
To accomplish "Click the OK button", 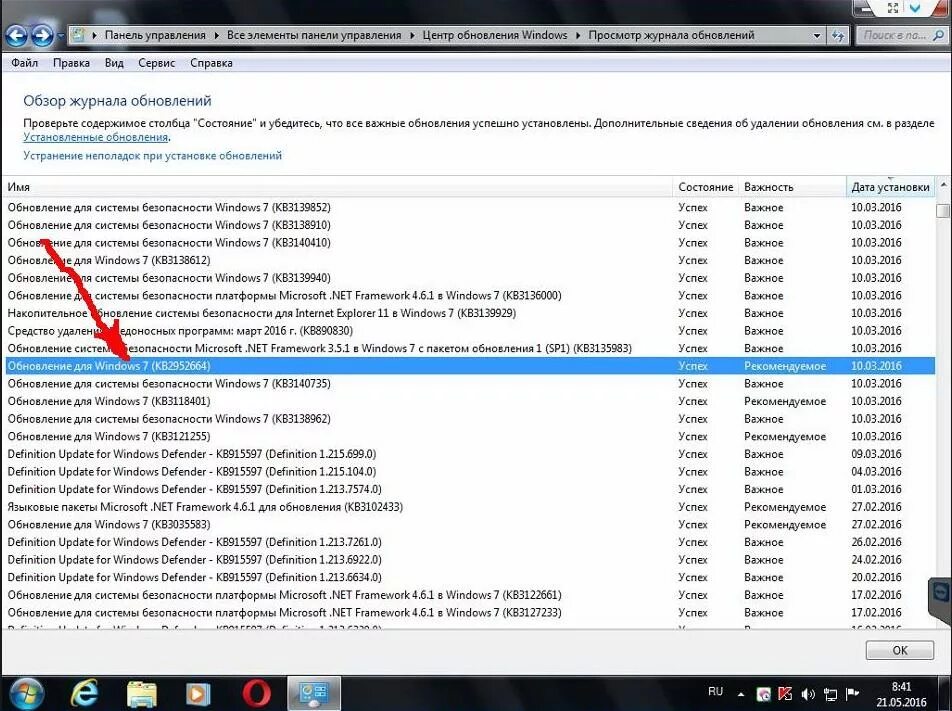I will (899, 650).
